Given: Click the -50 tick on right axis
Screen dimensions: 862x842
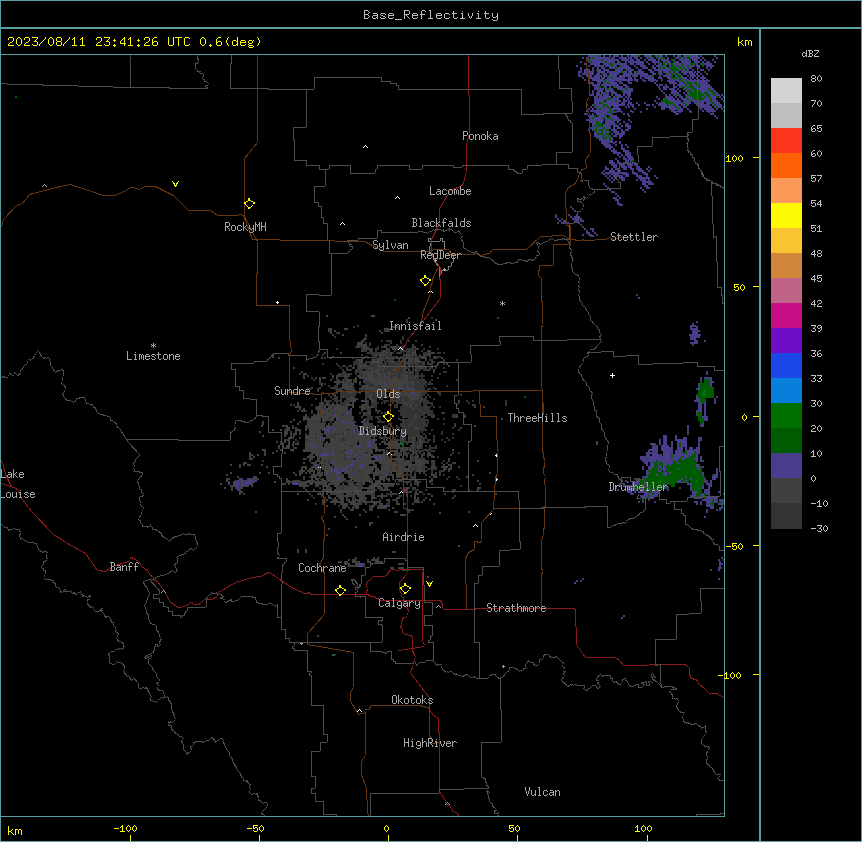Looking at the screenshot, I should [734, 546].
